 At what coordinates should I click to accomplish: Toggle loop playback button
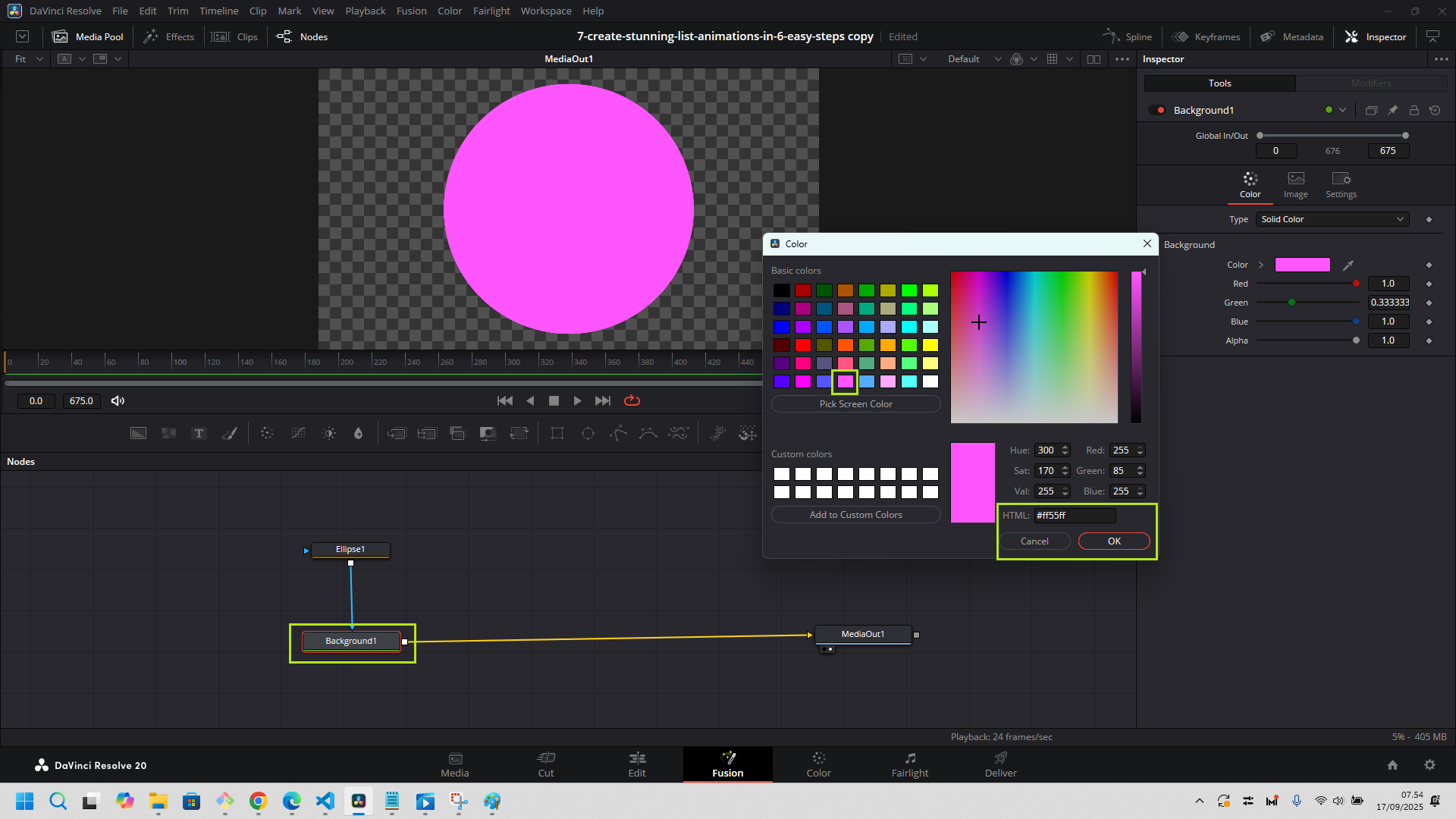pyautogui.click(x=632, y=401)
